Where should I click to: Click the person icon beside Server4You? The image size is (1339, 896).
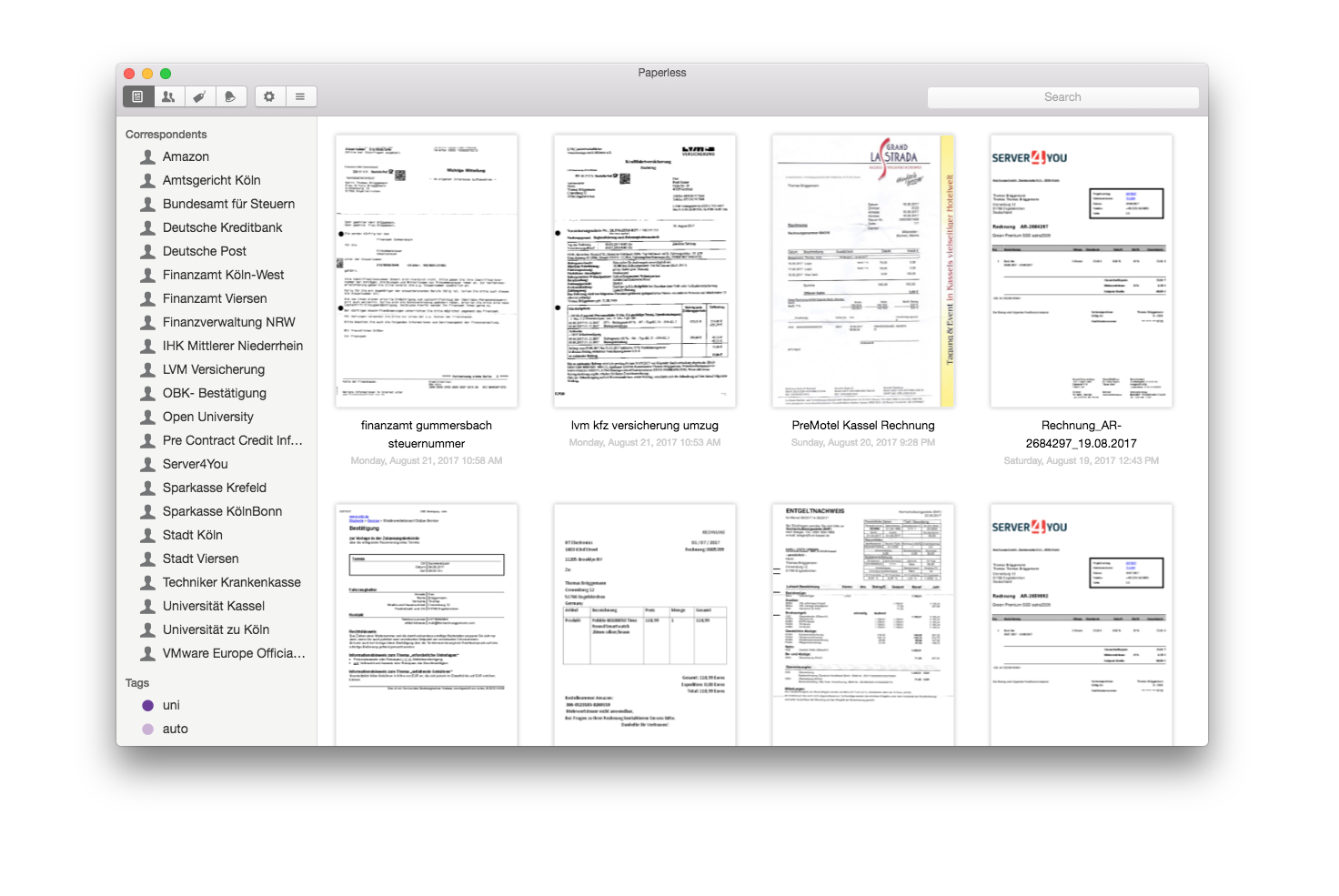pyautogui.click(x=148, y=464)
